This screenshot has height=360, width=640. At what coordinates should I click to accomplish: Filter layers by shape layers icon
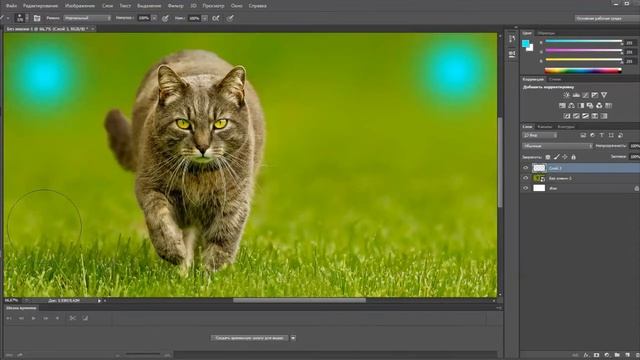point(611,135)
